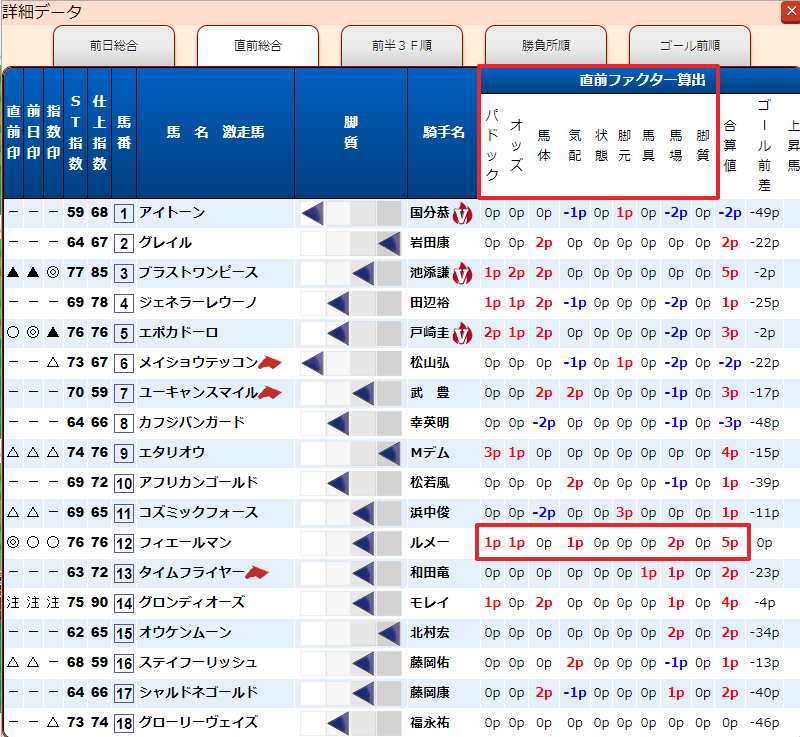Click the horse number 9 box
Image resolution: width=800 pixels, height=737 pixels.
[124, 454]
